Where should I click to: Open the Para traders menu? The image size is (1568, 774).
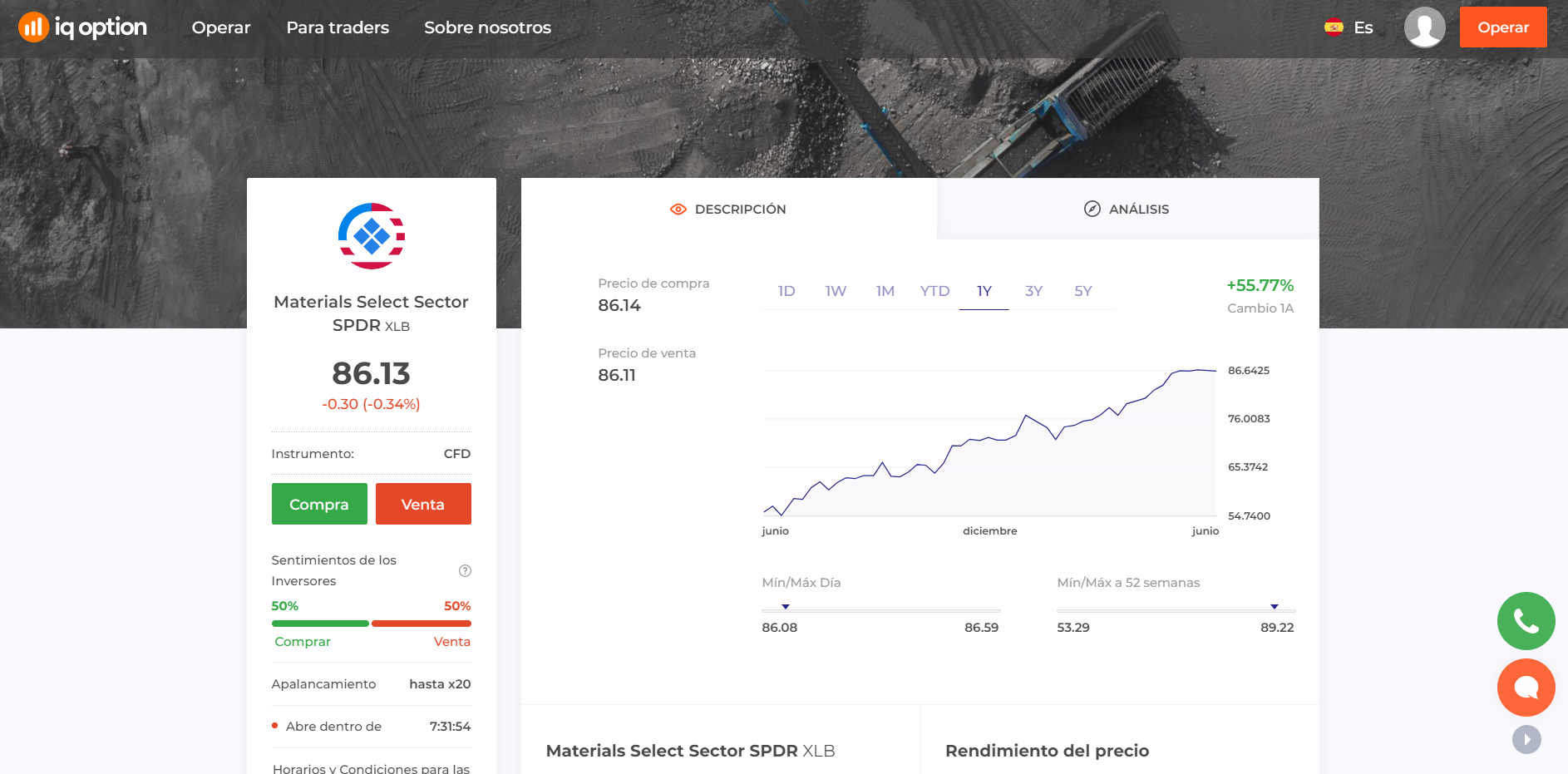pyautogui.click(x=338, y=27)
